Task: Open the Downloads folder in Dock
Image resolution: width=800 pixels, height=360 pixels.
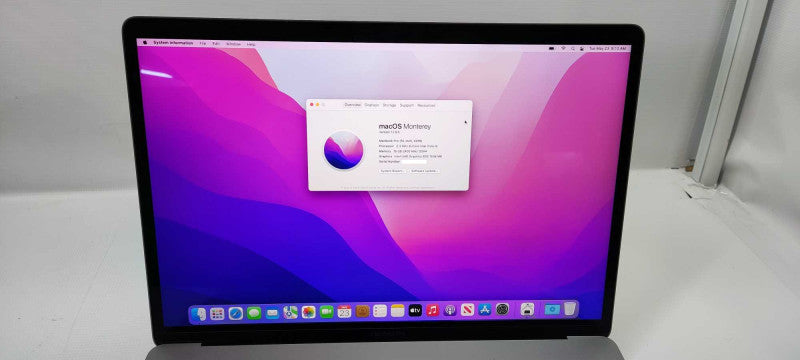Action: [x=552, y=309]
